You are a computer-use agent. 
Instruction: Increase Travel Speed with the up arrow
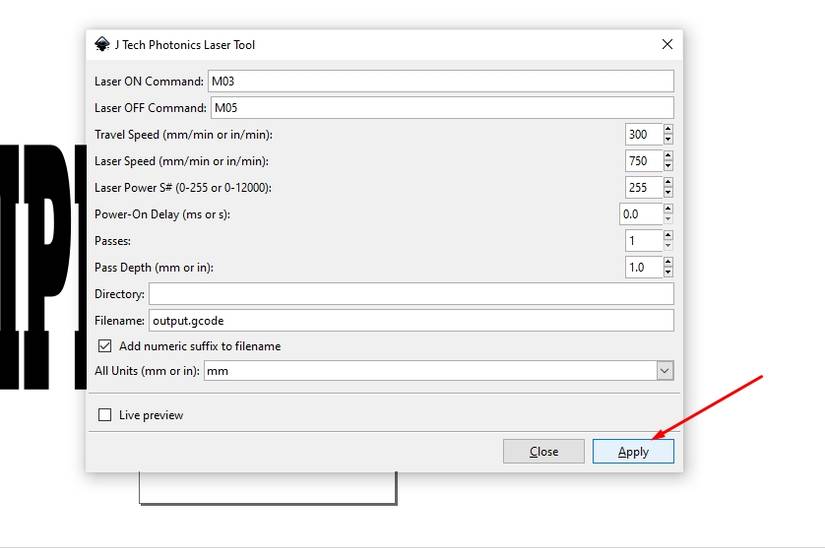[x=668, y=129]
